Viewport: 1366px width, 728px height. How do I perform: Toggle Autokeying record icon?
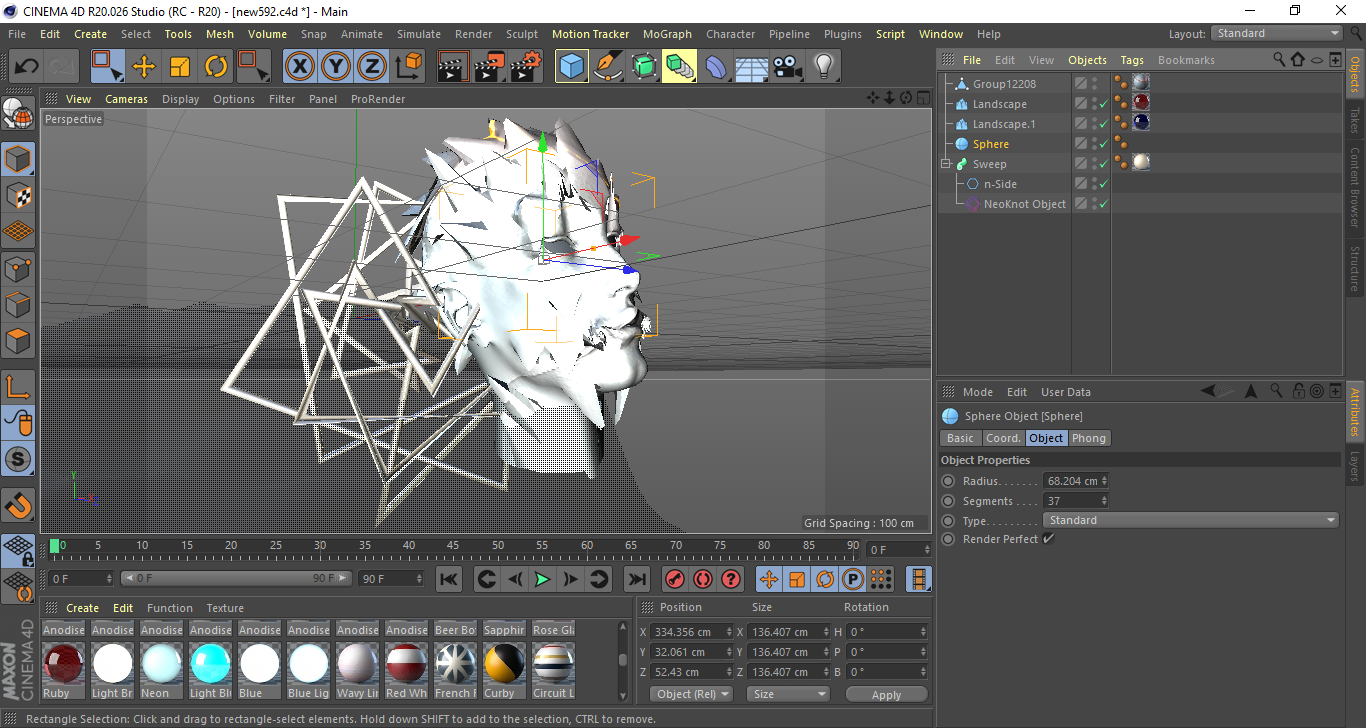pyautogui.click(x=702, y=579)
